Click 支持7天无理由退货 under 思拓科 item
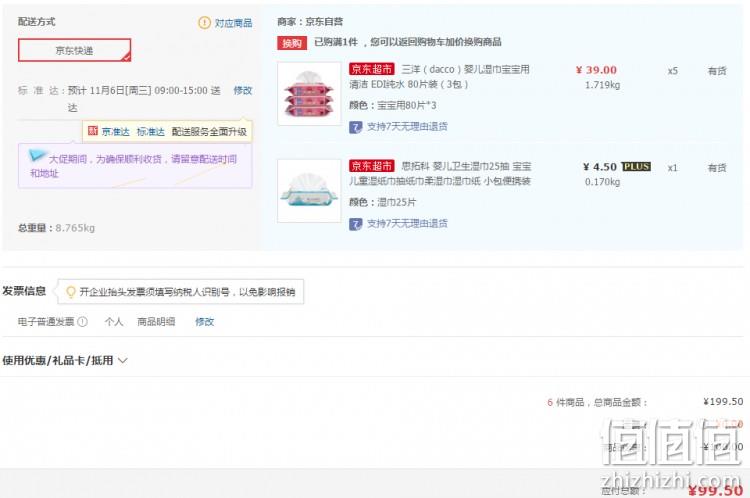The image size is (750, 498). coord(407,223)
